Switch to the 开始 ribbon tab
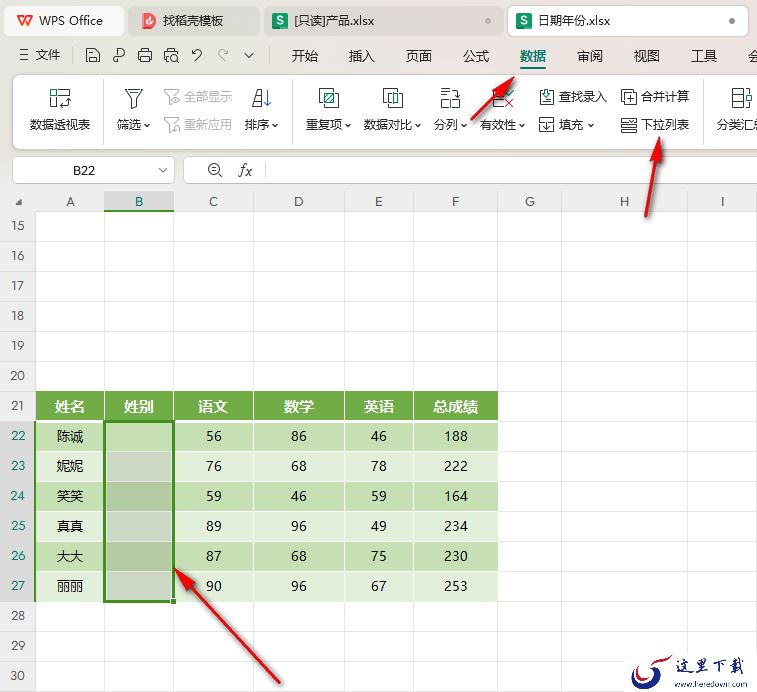This screenshot has width=757, height=692. pyautogui.click(x=305, y=56)
